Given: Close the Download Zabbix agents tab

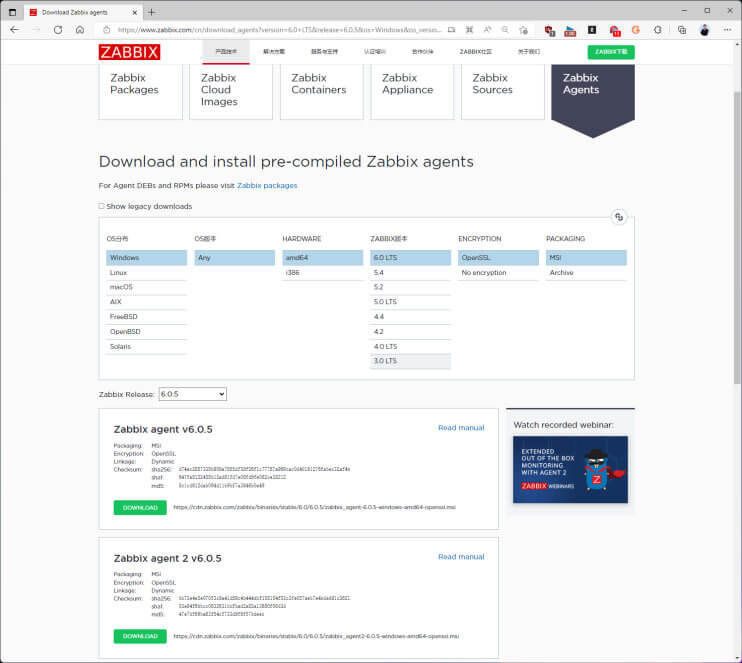Looking at the screenshot, I should 134,13.
